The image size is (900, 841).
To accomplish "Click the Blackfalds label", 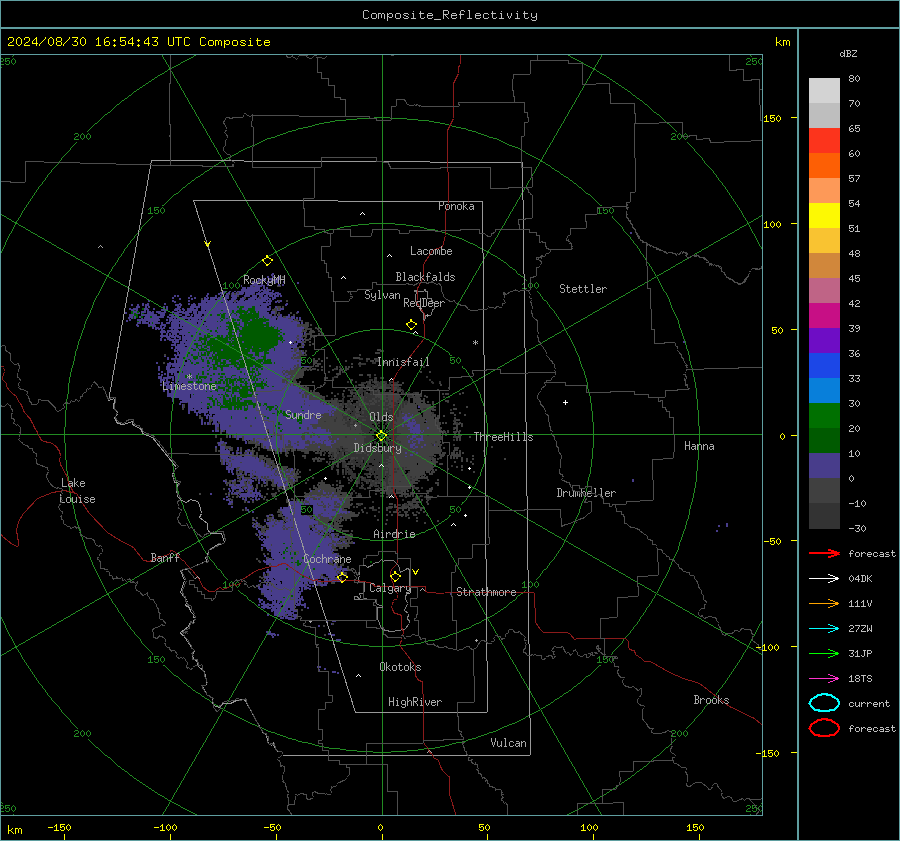I will coord(425,277).
